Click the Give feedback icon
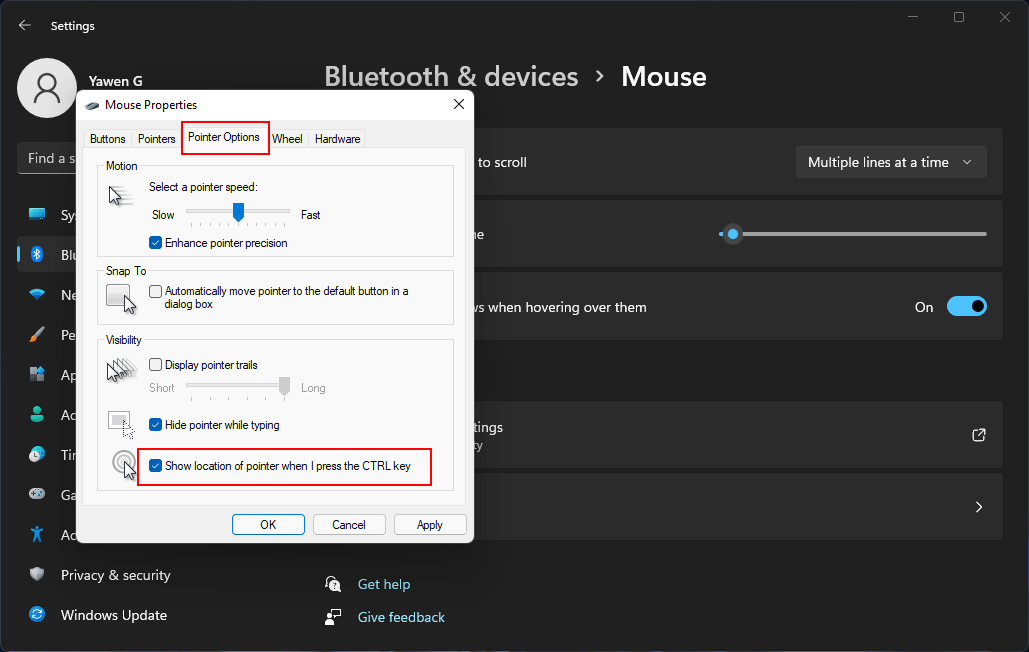 333,617
